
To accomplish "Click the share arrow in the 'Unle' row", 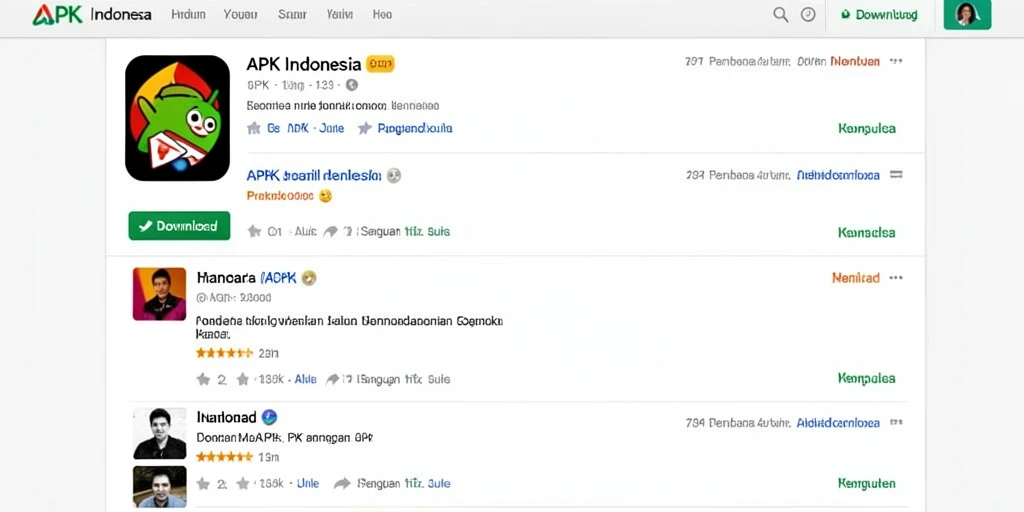I will click(x=342, y=483).
